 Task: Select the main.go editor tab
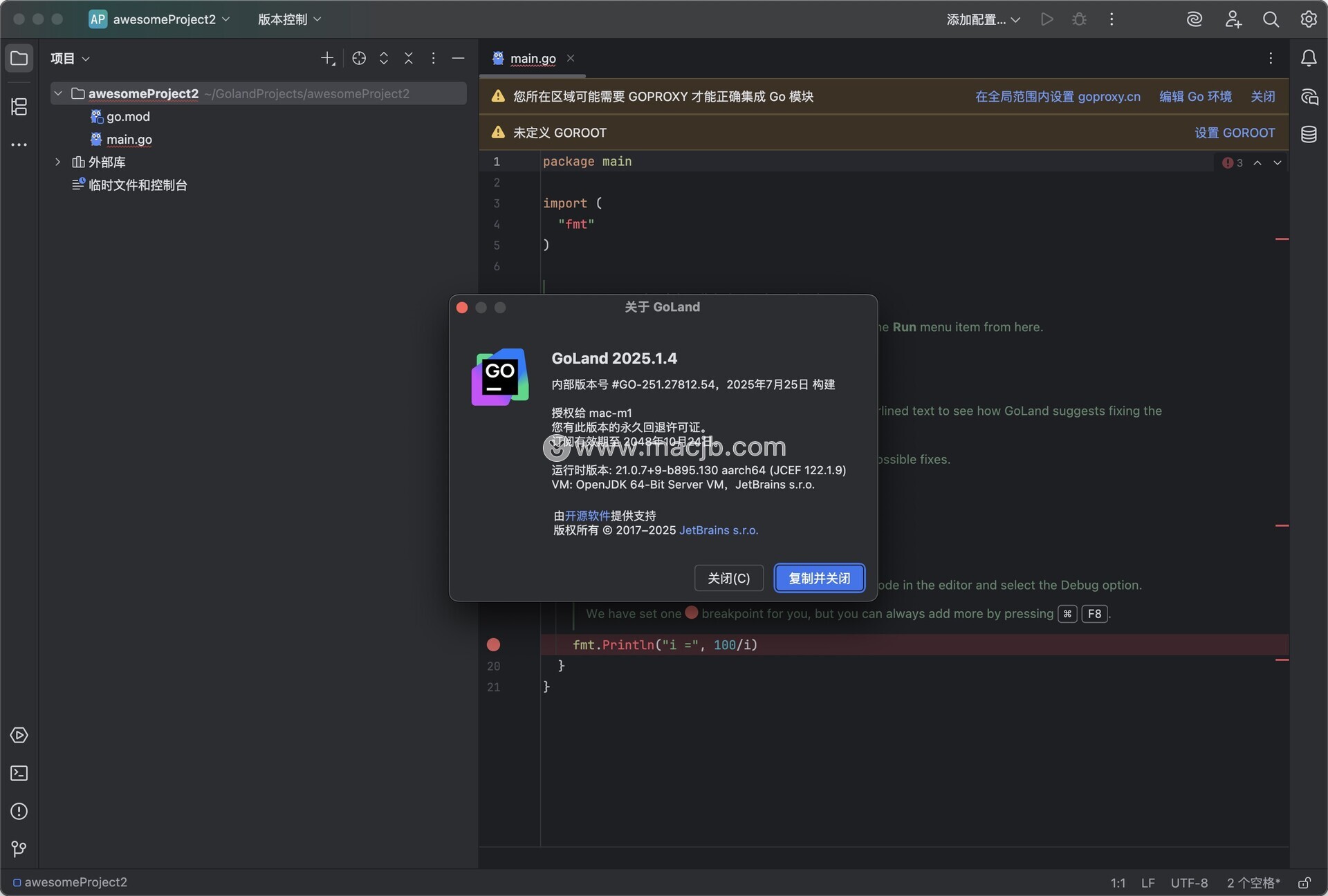533,58
